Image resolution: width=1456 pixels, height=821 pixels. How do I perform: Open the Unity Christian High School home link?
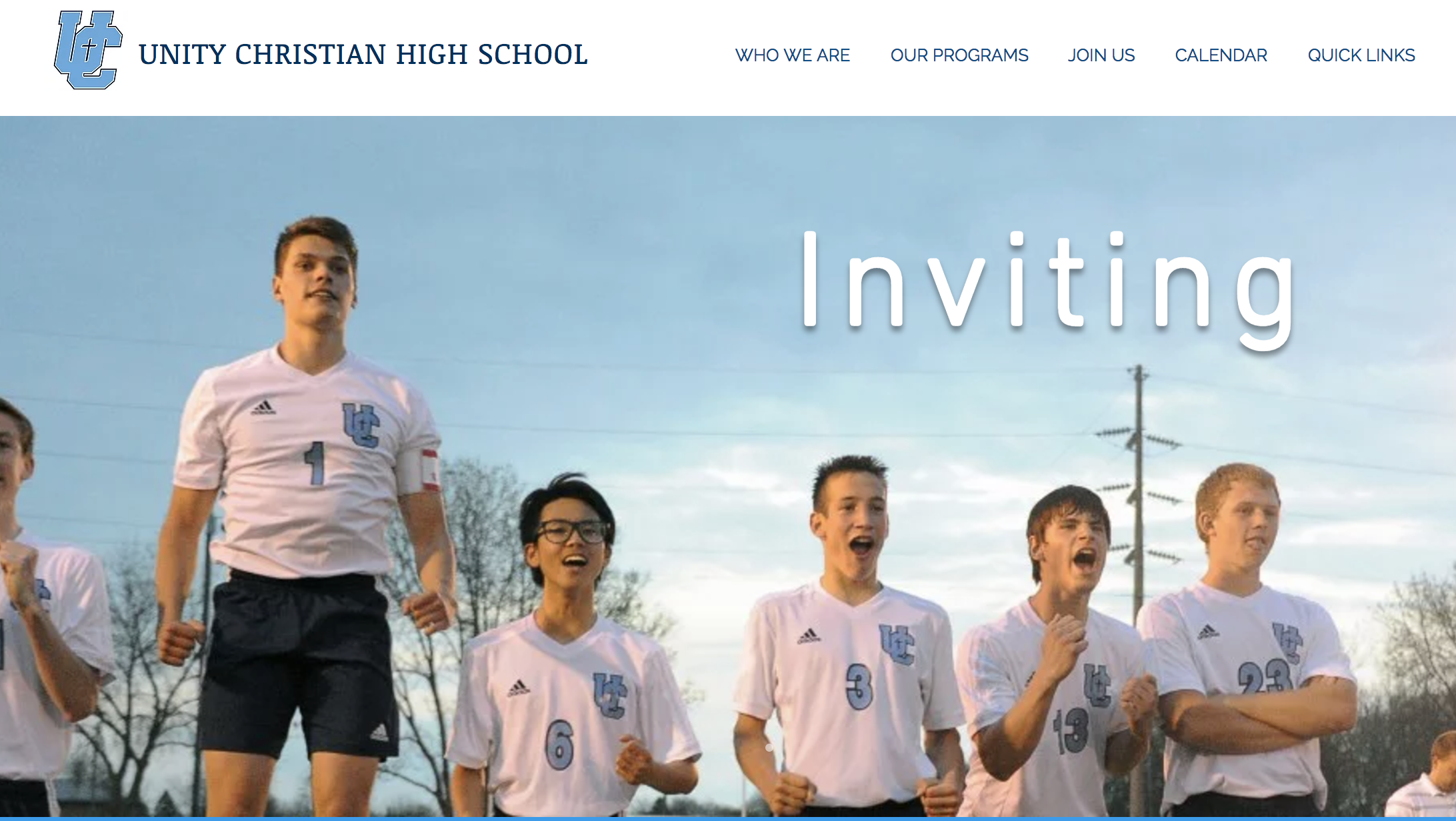click(x=363, y=54)
